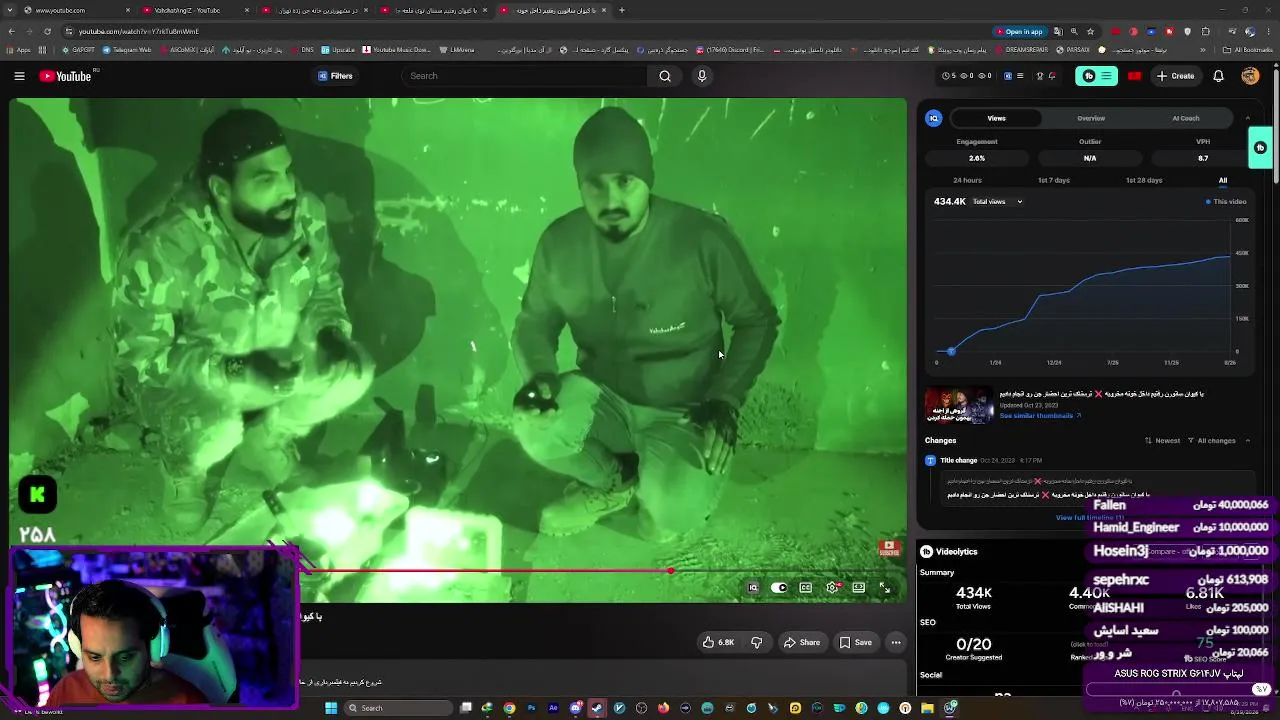The height and width of the screenshot is (720, 1280).
Task: Select the 1st 7 days range
Action: tap(1054, 180)
